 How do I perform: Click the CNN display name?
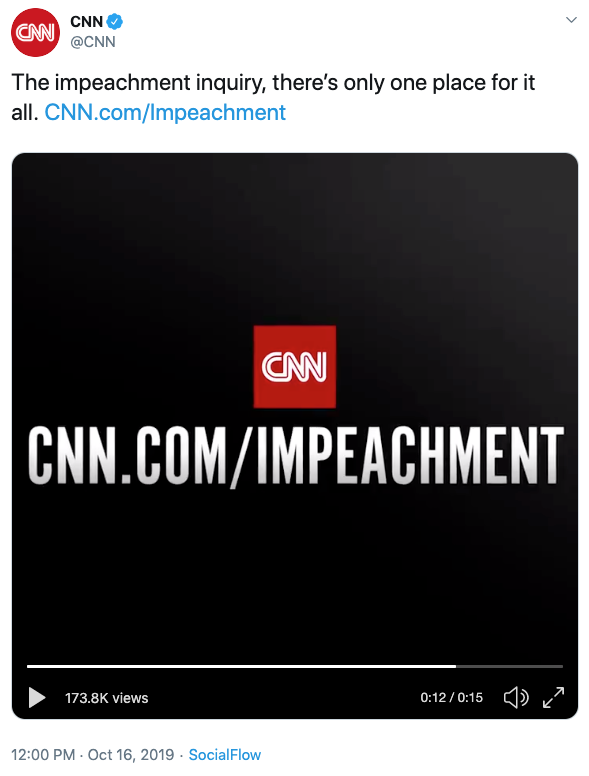tap(87, 22)
